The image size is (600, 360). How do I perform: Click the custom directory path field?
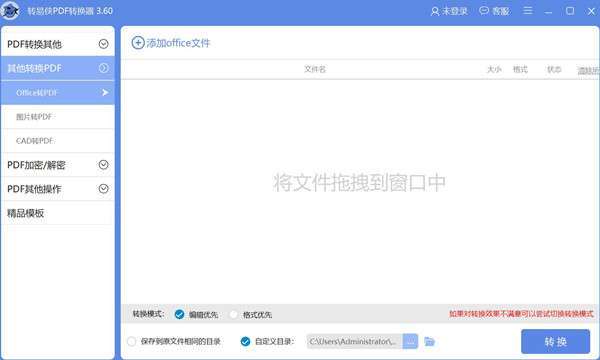(x=354, y=341)
